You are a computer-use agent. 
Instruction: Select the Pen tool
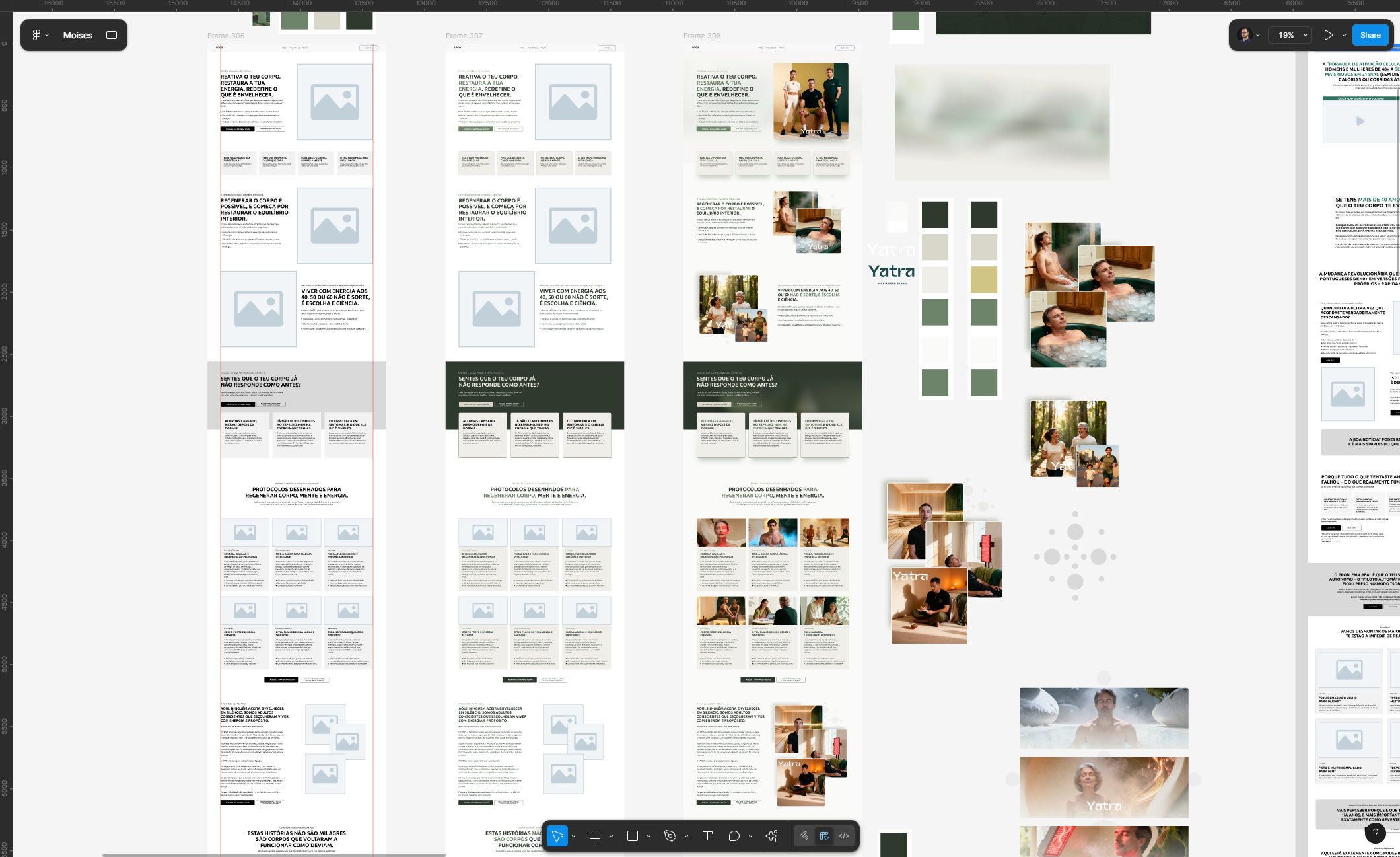(x=670, y=836)
